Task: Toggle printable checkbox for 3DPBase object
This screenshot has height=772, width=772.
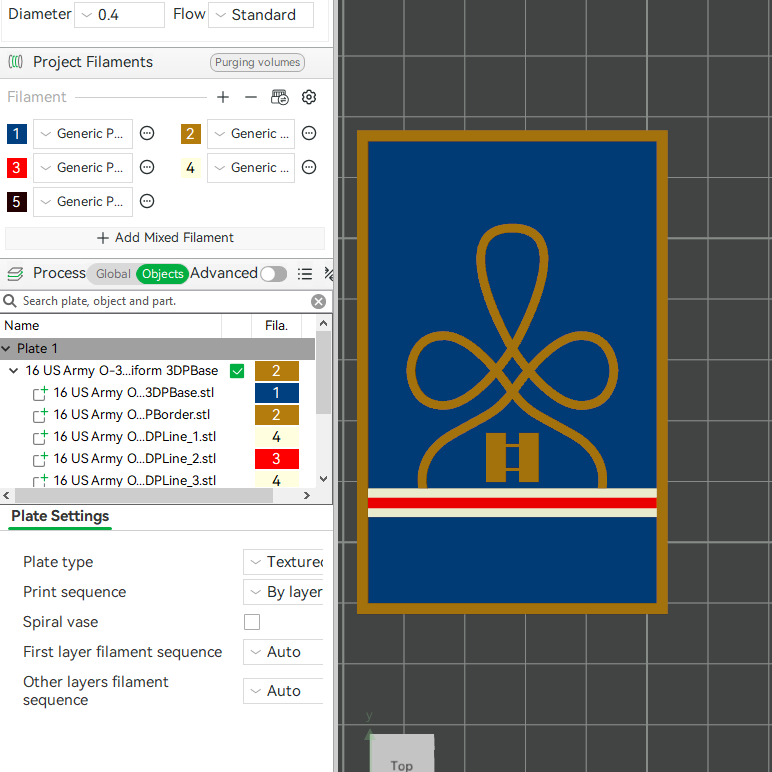Action: pyautogui.click(x=237, y=371)
